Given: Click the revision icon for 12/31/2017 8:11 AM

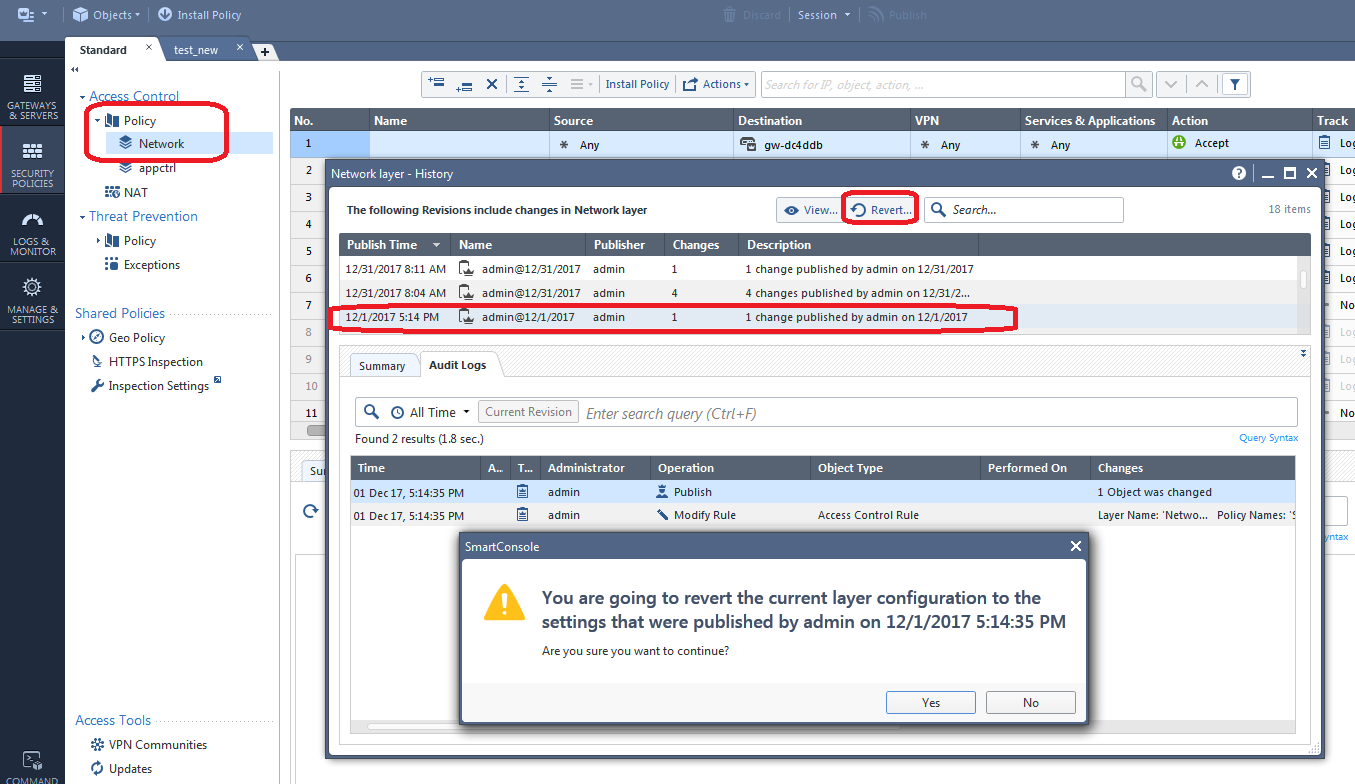Looking at the screenshot, I should pos(466,269).
